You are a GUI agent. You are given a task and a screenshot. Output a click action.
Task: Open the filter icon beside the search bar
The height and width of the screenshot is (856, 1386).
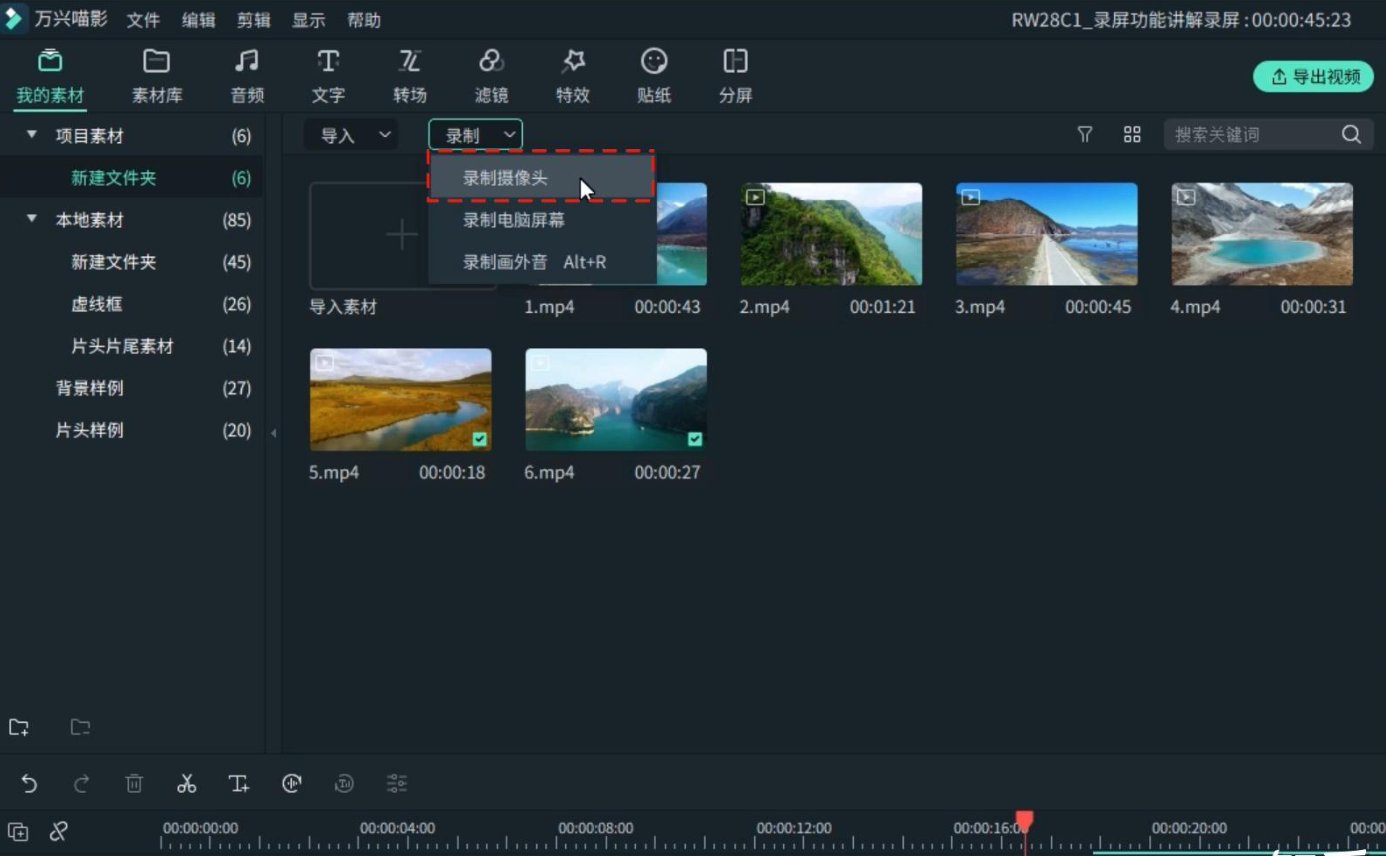coord(1084,134)
